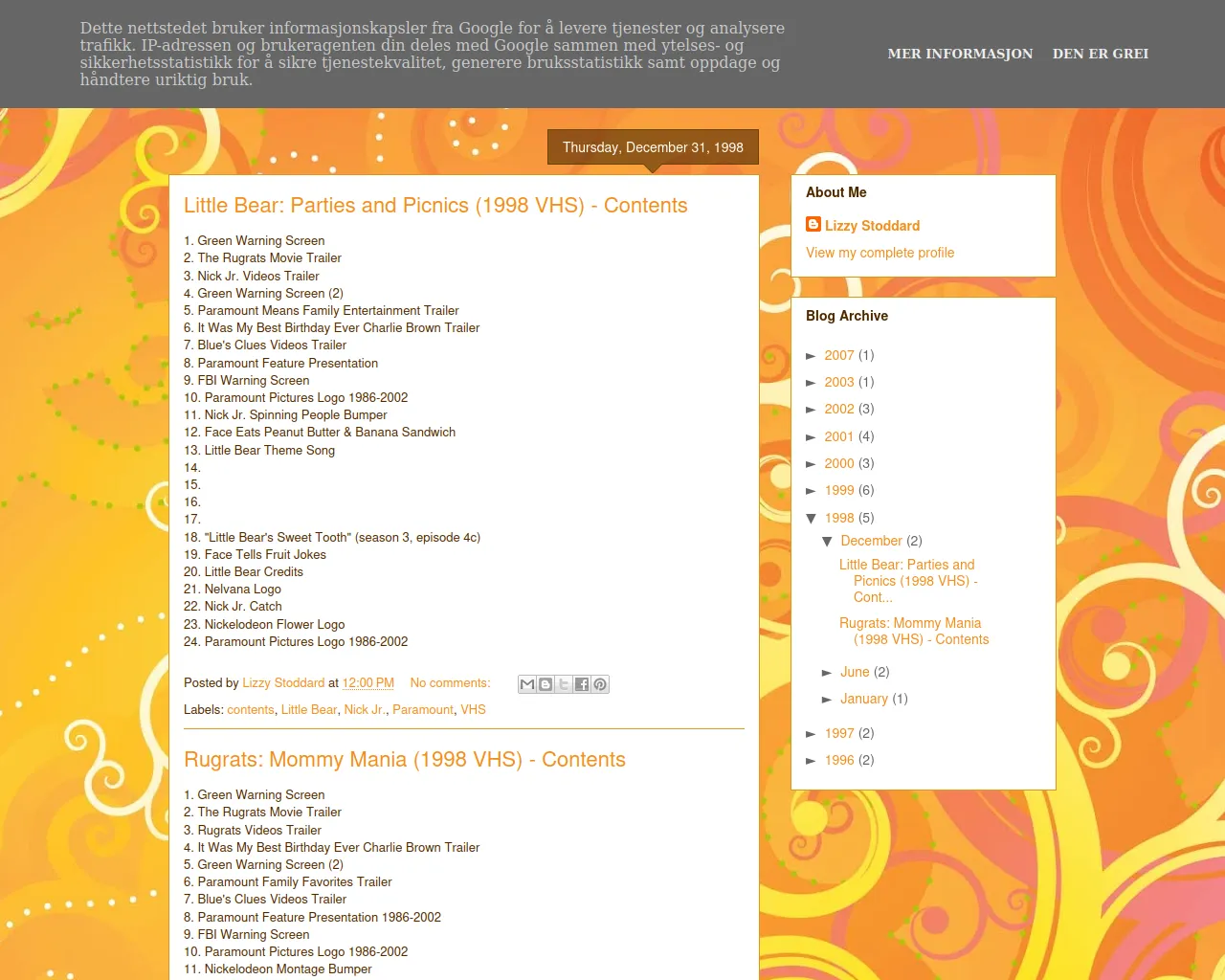Open the No comments link
This screenshot has width=1225, height=980.
[x=450, y=683]
